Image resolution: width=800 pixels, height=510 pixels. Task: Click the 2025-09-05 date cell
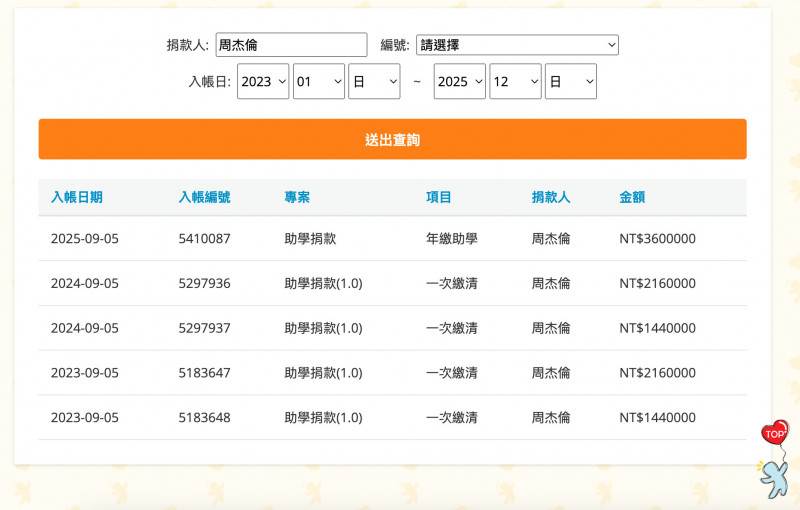[x=85, y=239]
